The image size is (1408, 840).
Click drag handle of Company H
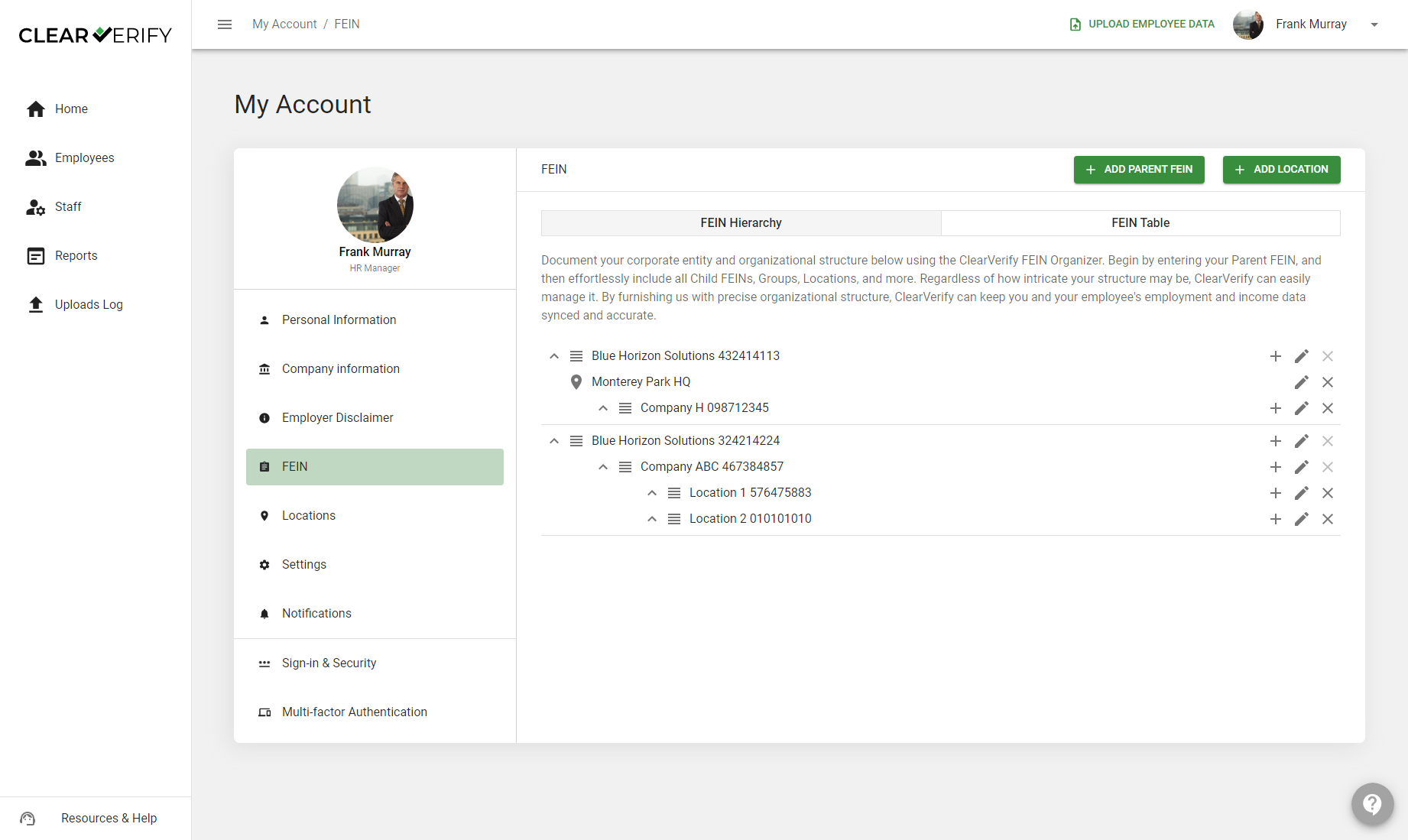pyautogui.click(x=625, y=408)
